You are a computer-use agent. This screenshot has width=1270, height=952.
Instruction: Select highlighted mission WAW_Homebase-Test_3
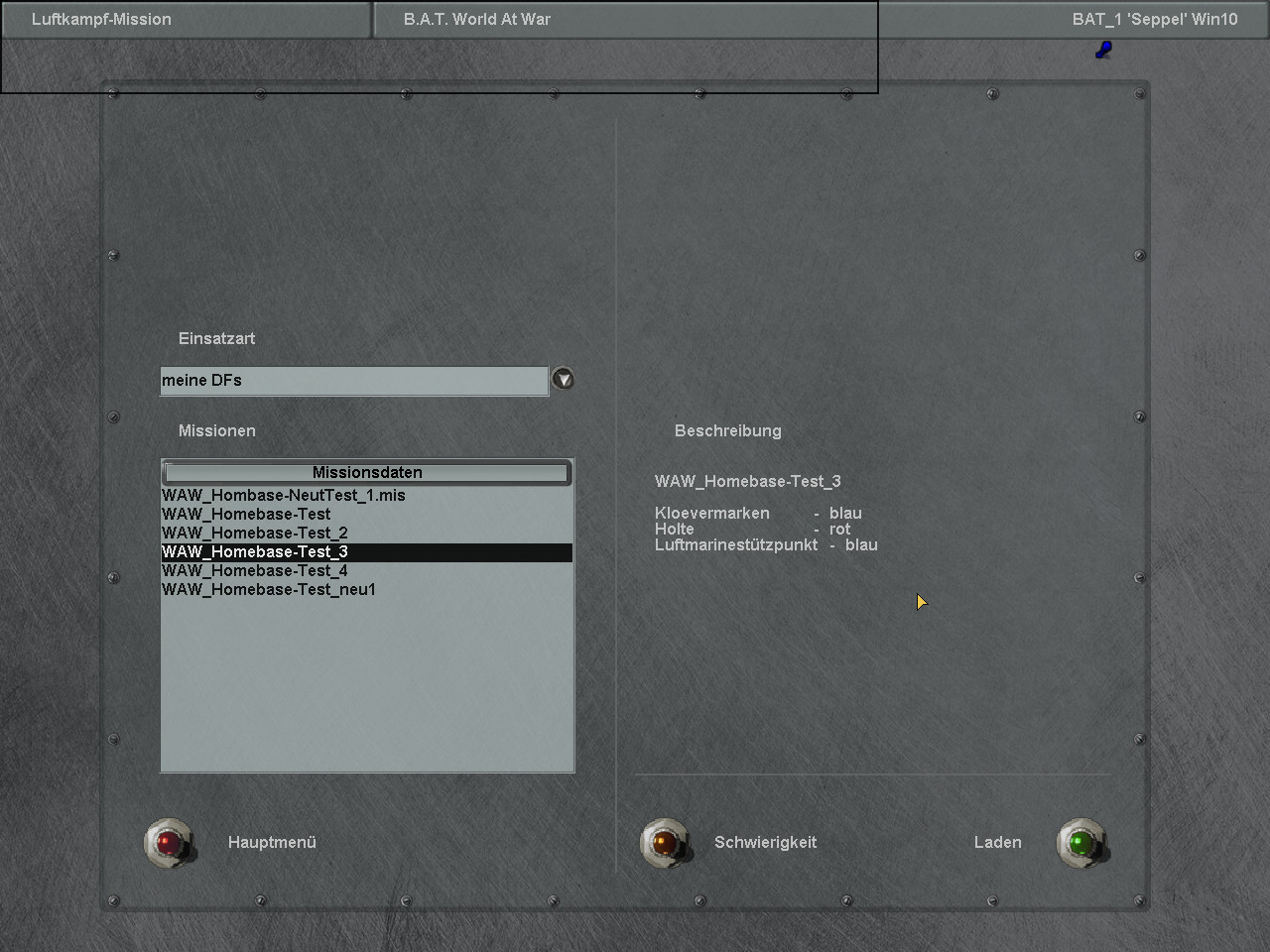367,552
